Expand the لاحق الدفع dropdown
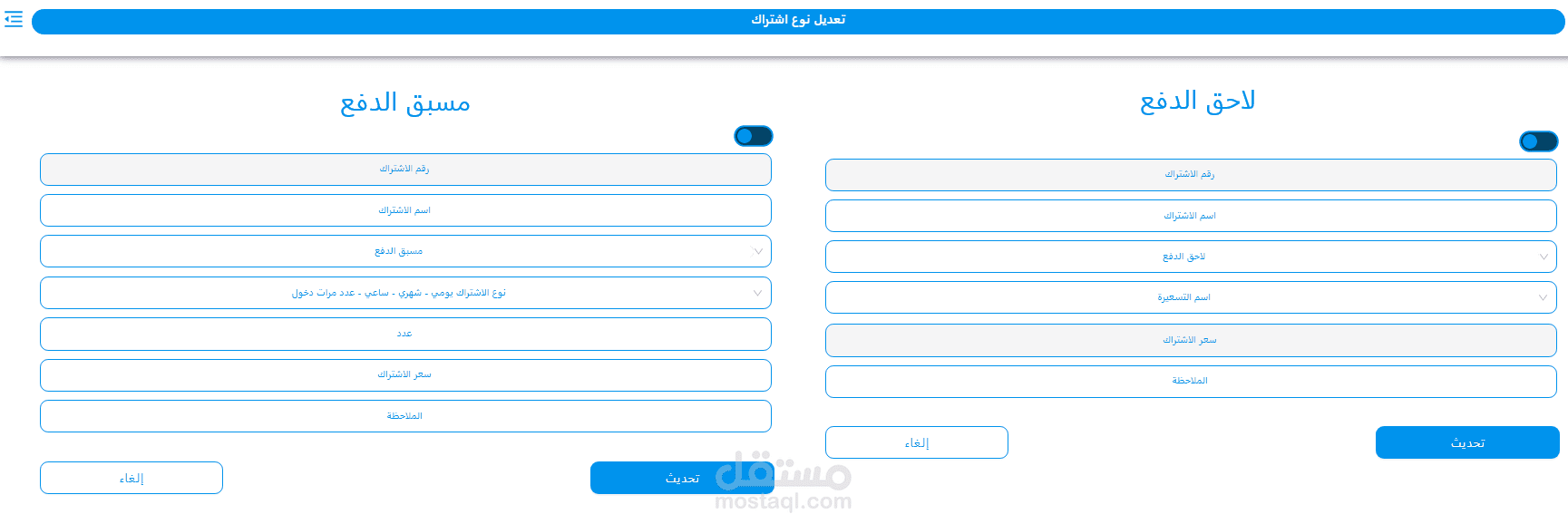Viewport: 1568px width, 524px height. 1190,257
